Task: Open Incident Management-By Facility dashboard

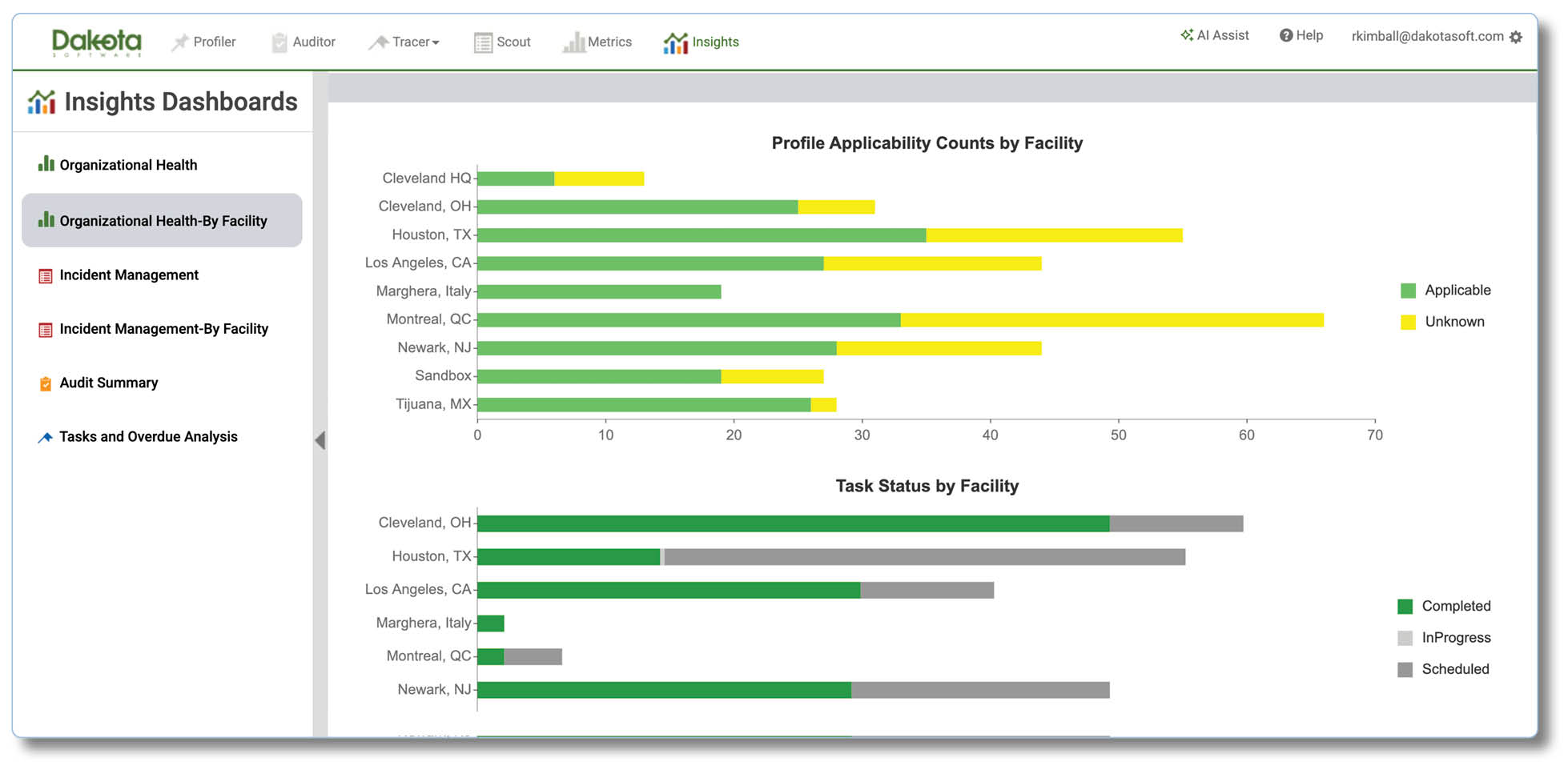Action: 153,329
